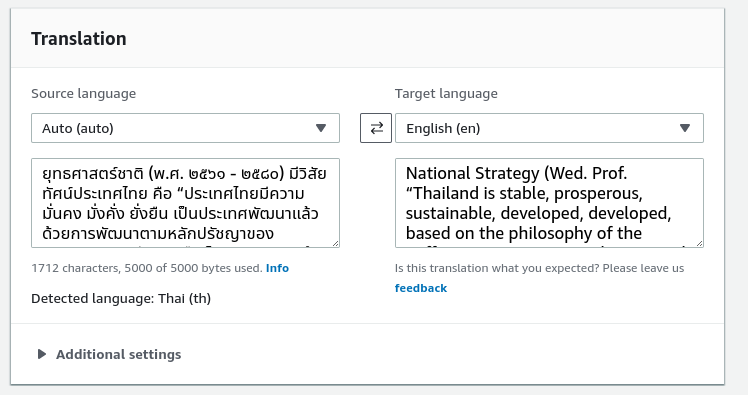Click the Translation panel heading
The width and height of the screenshot is (748, 395).
point(79,39)
